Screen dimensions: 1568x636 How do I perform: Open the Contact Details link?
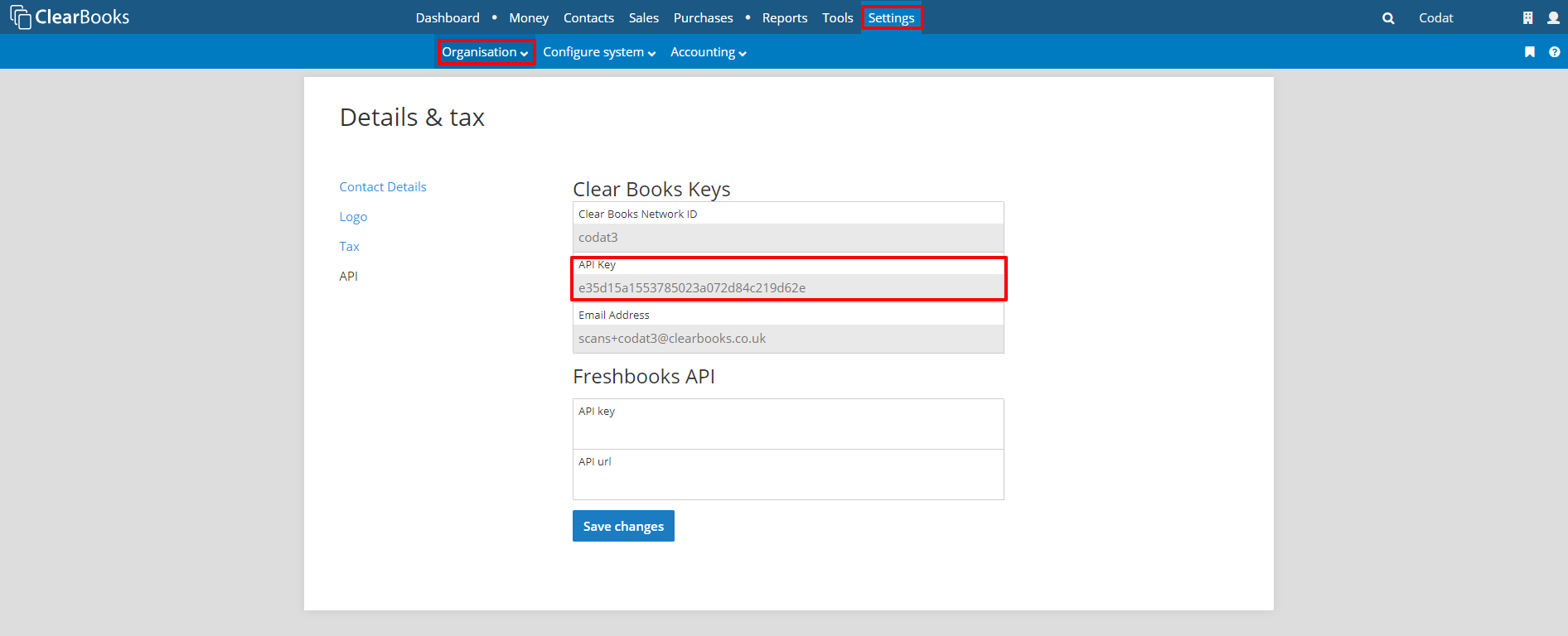tap(383, 187)
